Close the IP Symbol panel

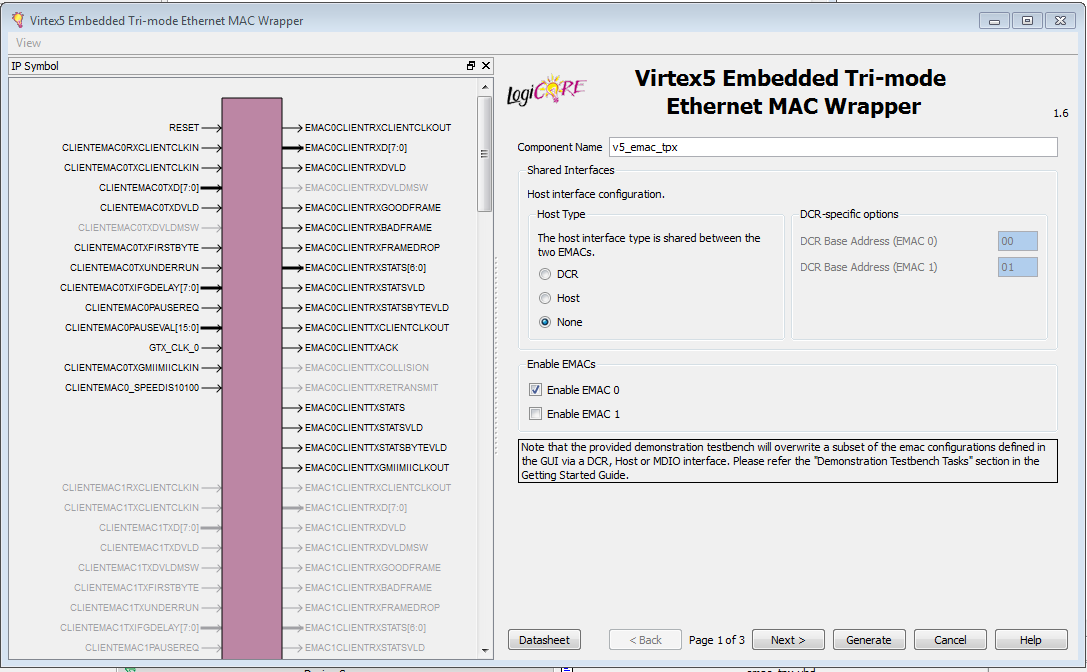click(486, 66)
